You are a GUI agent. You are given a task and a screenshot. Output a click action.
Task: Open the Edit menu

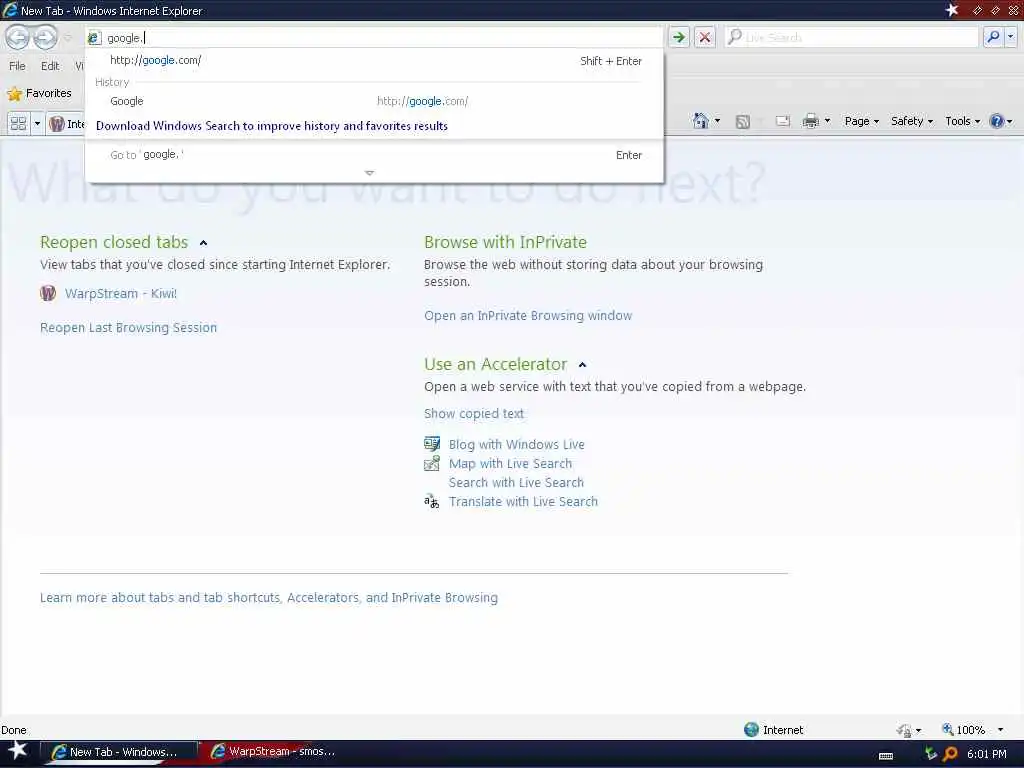(x=50, y=66)
